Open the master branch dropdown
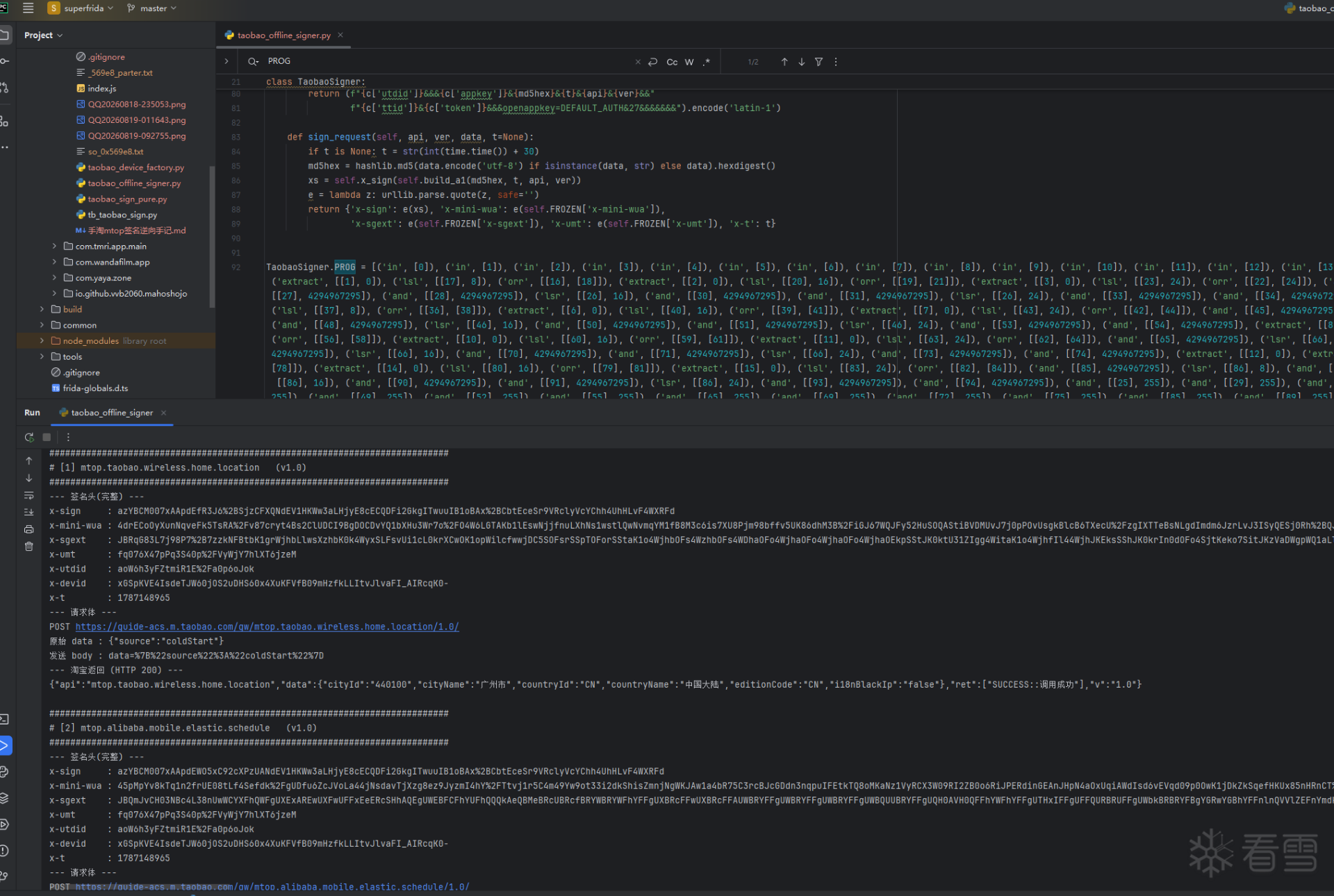Viewport: 1334px width, 896px height. tap(151, 8)
